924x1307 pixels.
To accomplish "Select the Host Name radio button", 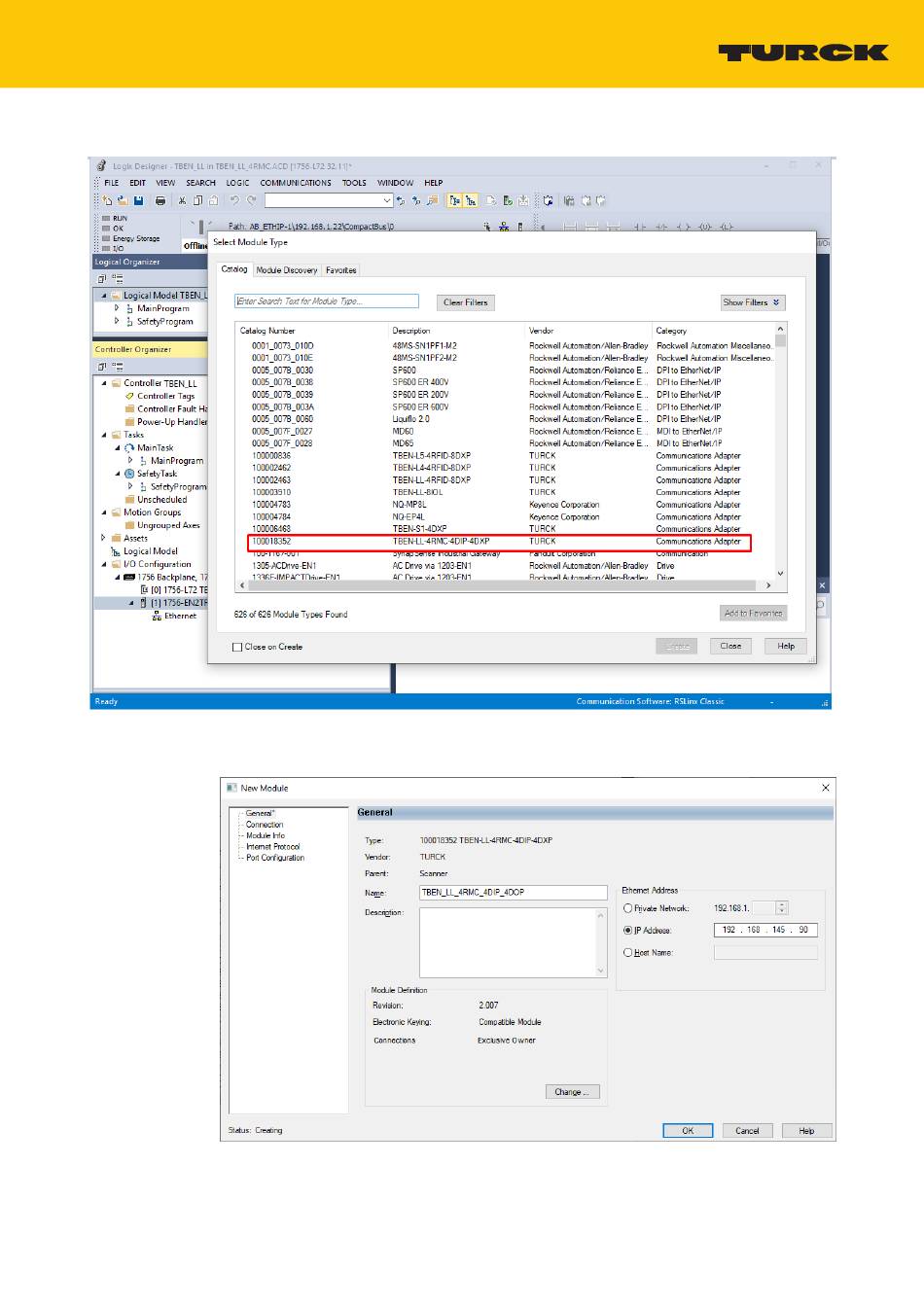I will [x=627, y=953].
